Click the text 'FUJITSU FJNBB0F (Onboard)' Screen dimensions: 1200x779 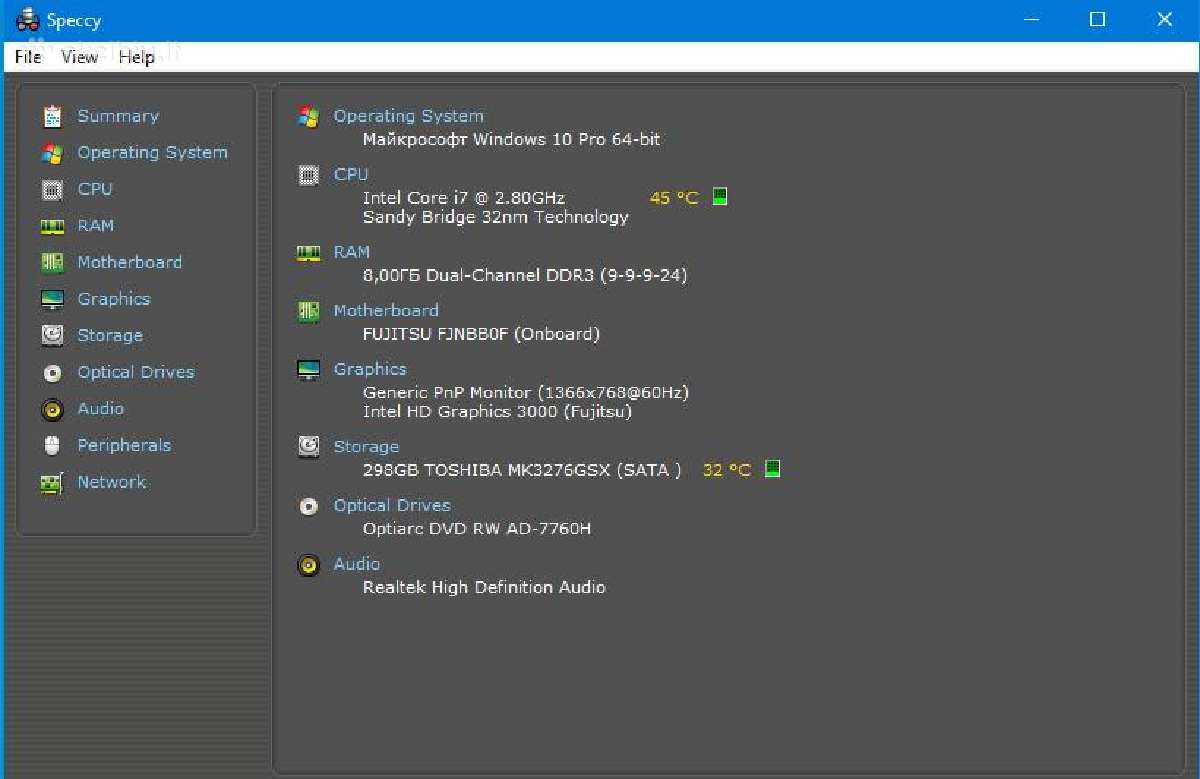[x=481, y=334]
